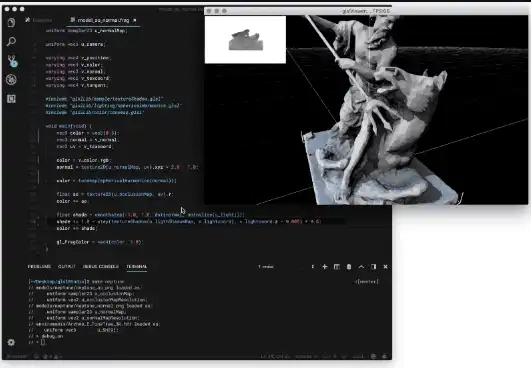Click the 'varying vec3 v_normal;' line
This screenshot has width=531, height=368.
76,71
